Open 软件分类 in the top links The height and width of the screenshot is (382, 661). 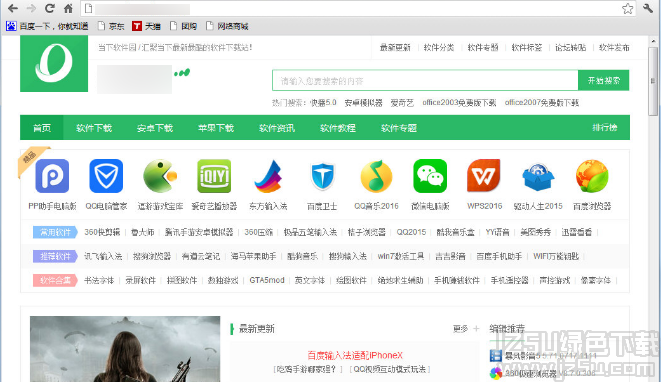[439, 47]
